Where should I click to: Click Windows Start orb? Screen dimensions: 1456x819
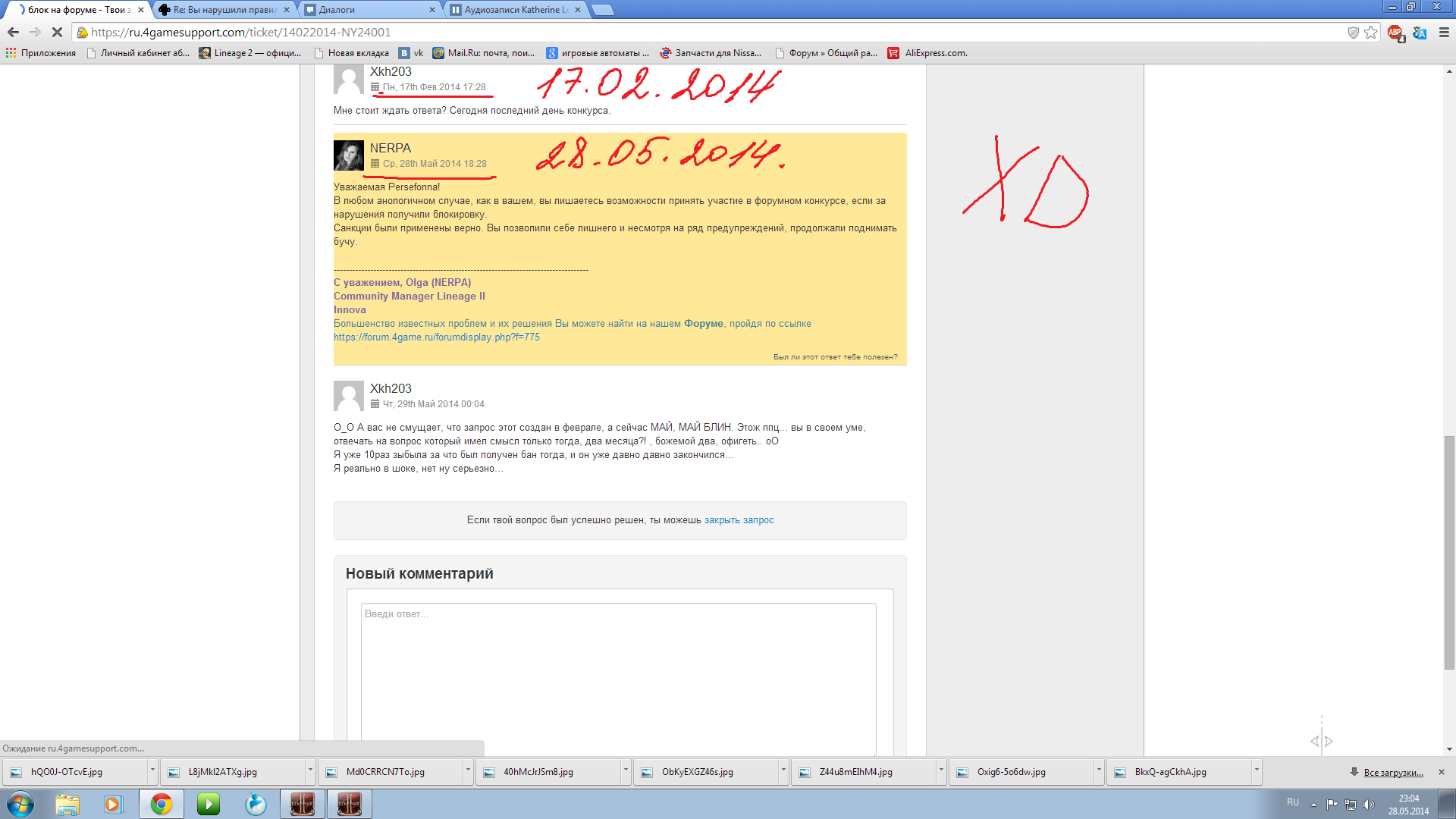tap(20, 804)
